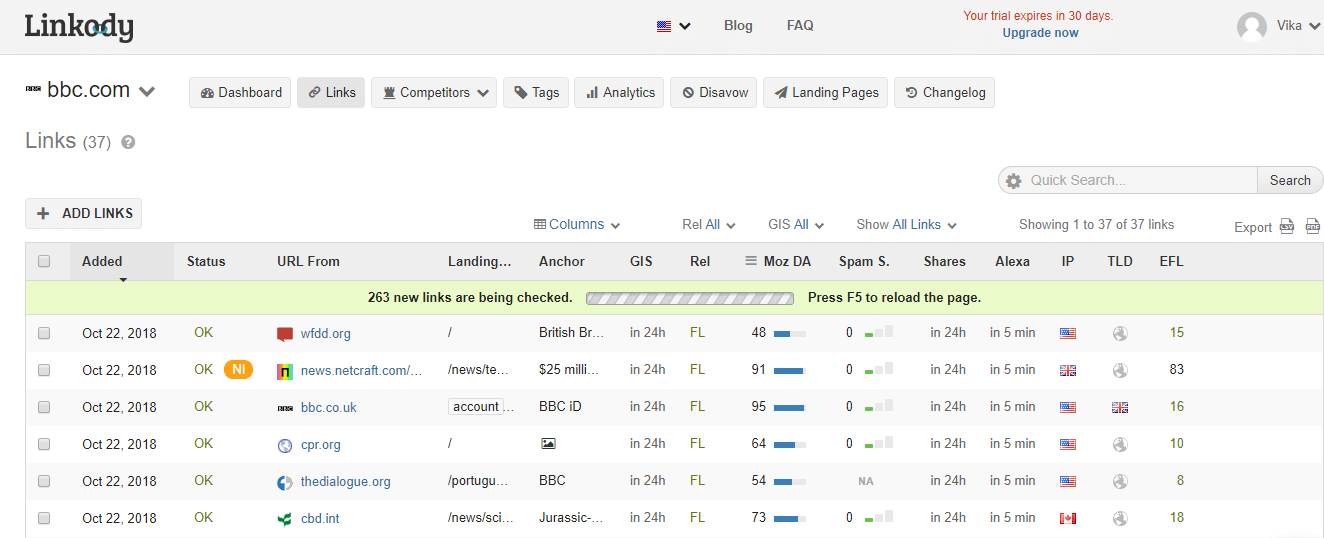Click the cbd.int favicon
1324x538 pixels.
(x=285, y=519)
